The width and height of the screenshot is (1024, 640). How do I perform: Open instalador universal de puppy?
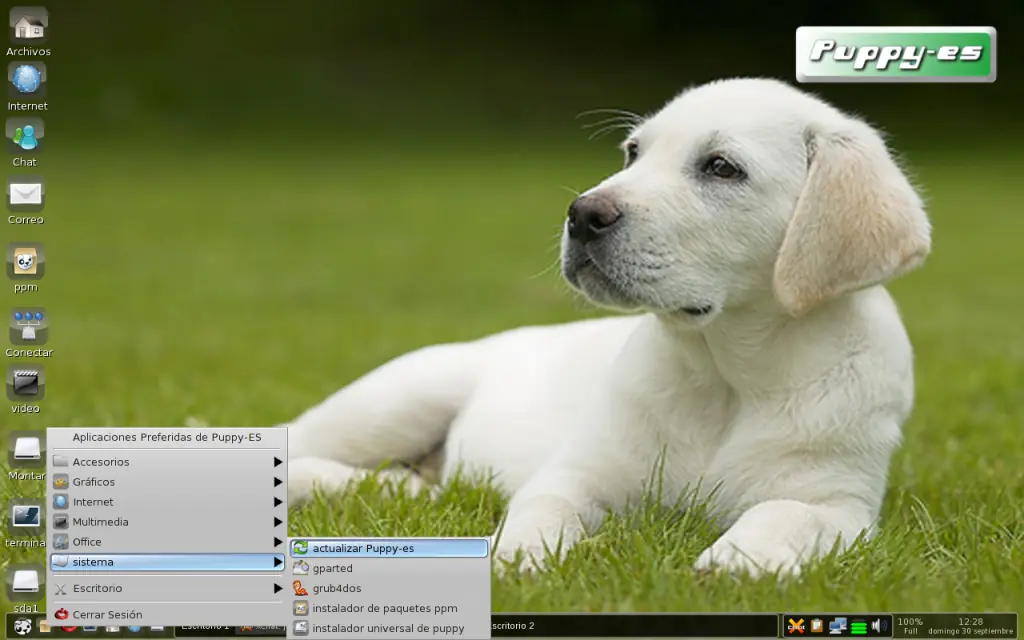pyautogui.click(x=389, y=628)
